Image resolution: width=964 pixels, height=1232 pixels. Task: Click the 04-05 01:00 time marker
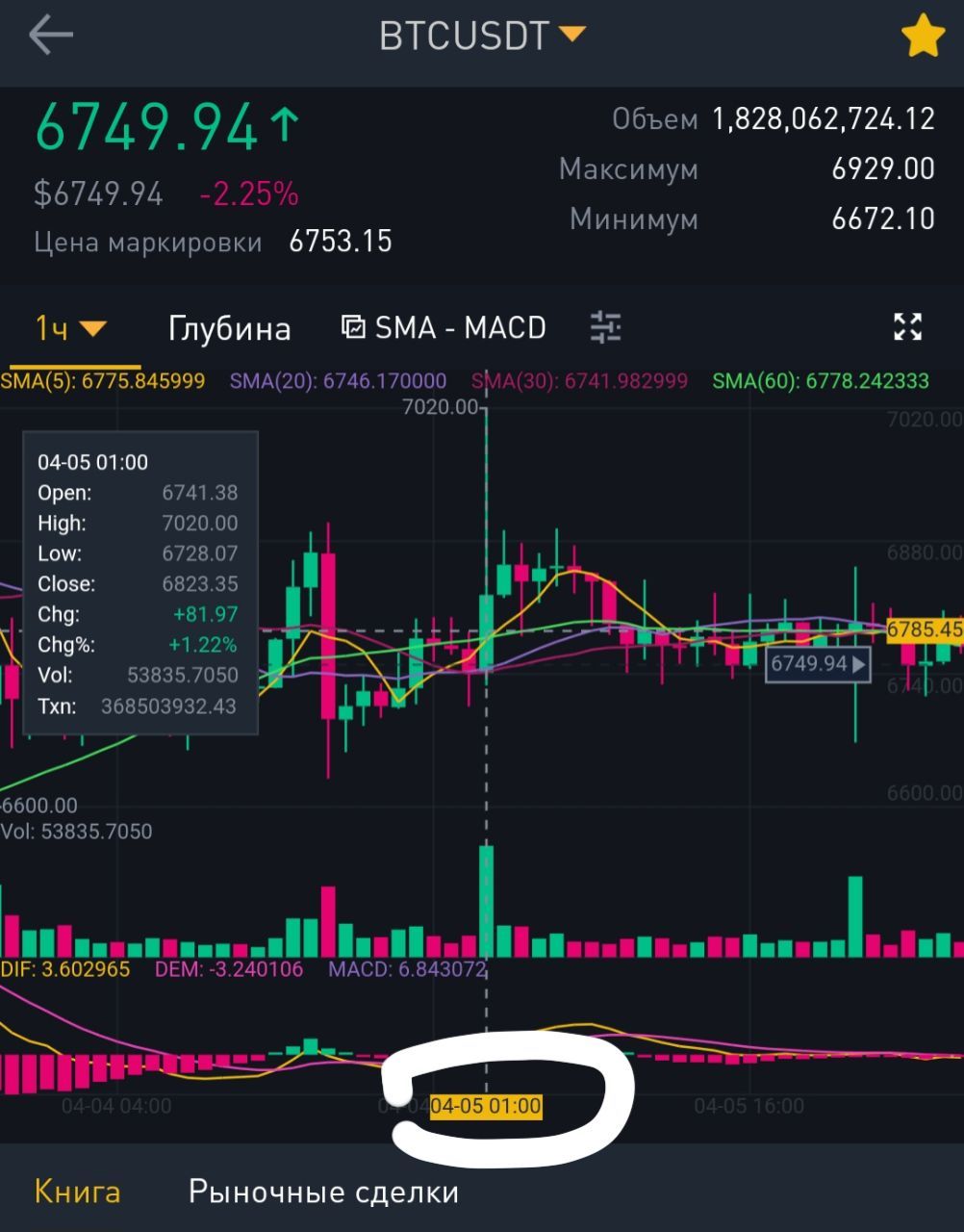coord(486,1106)
